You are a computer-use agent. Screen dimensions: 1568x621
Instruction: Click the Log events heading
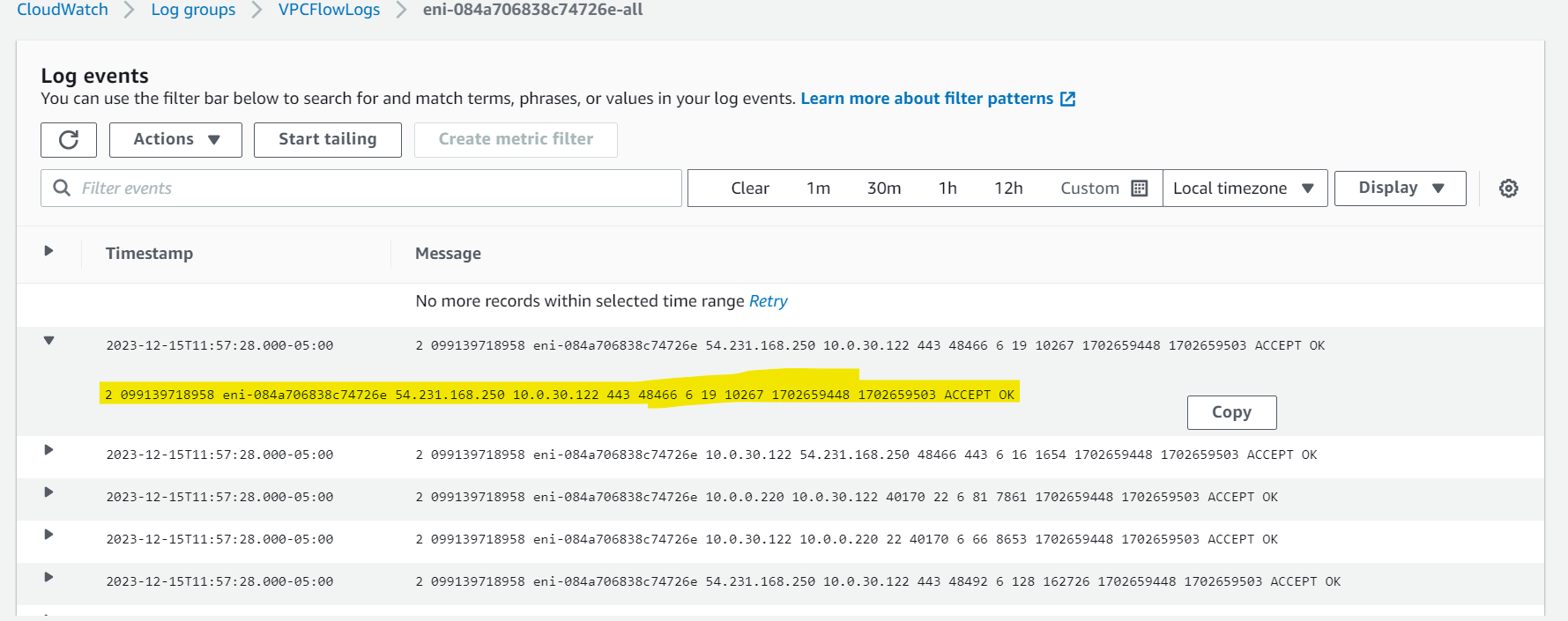click(94, 76)
